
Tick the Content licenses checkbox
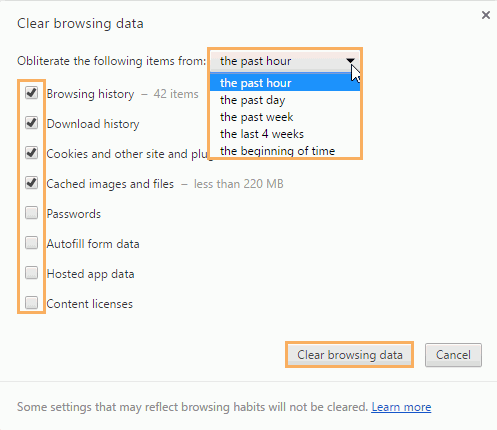tap(32, 303)
